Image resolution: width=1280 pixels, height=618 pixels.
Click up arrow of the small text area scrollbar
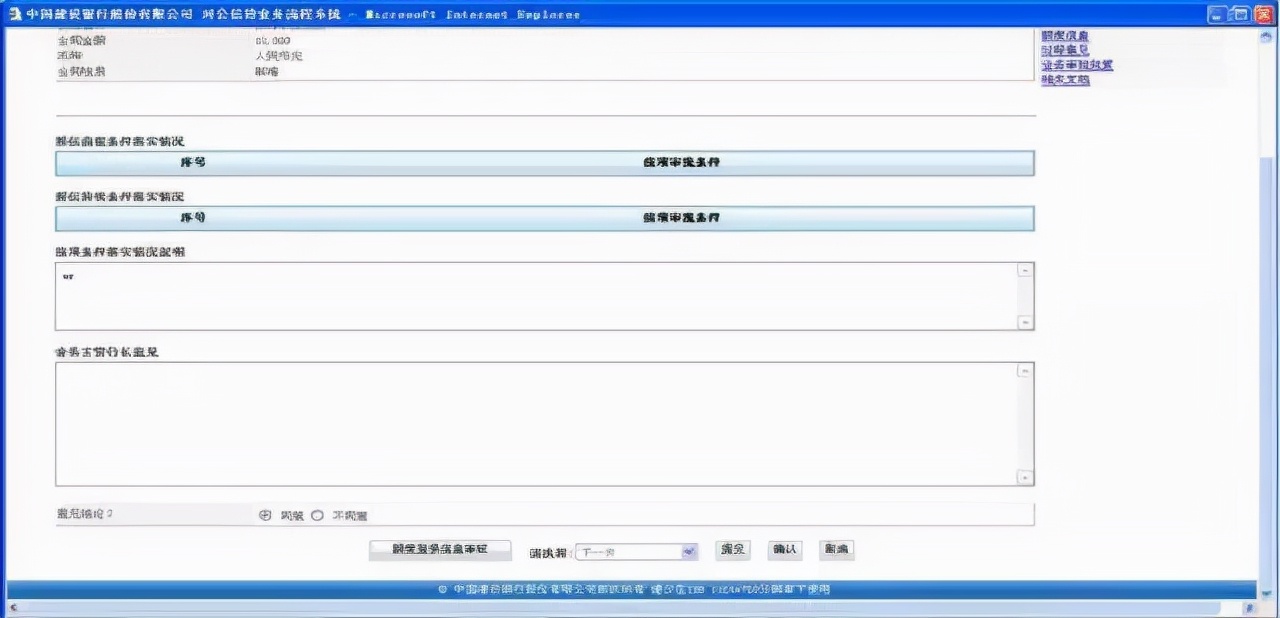coord(1025,270)
